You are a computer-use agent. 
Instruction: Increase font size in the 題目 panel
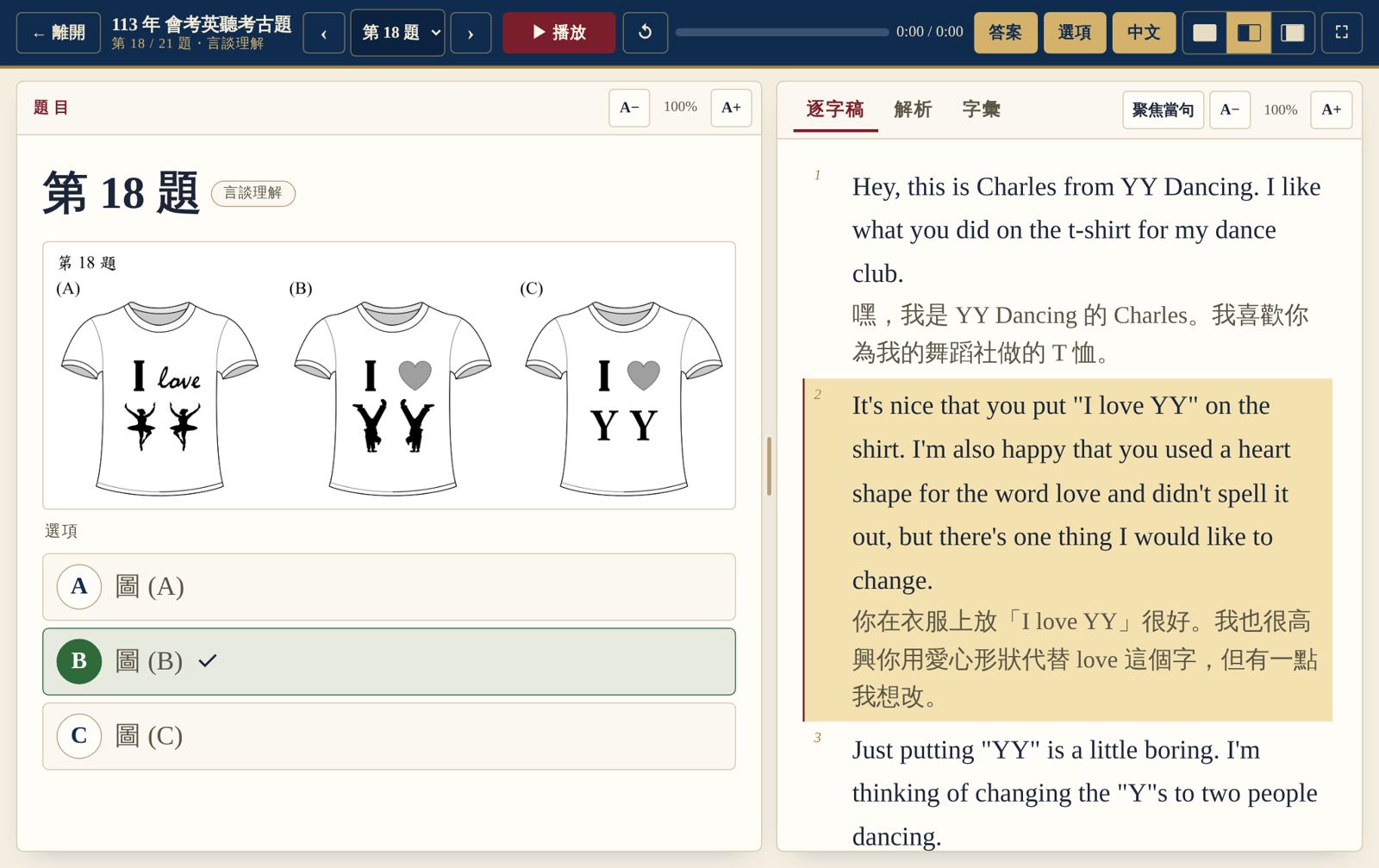(x=731, y=108)
